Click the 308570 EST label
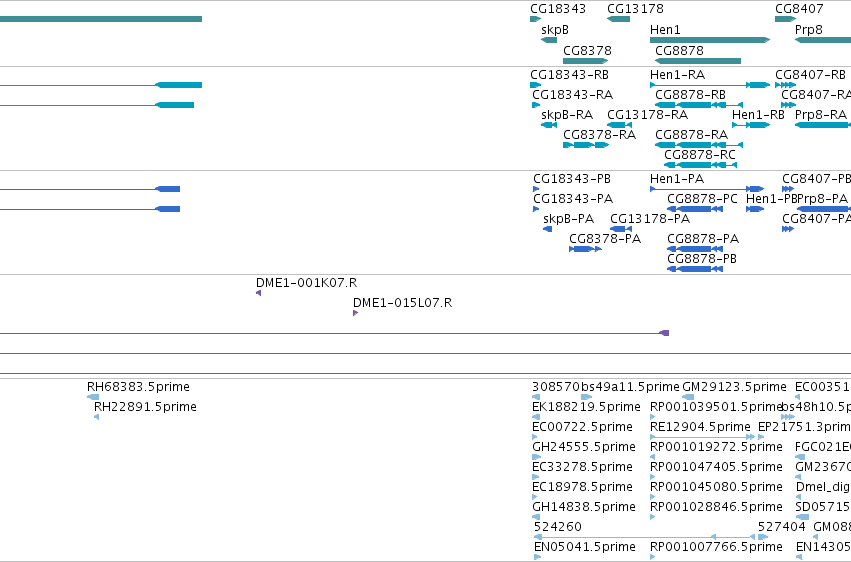This screenshot has width=851, height=562. pos(556,387)
